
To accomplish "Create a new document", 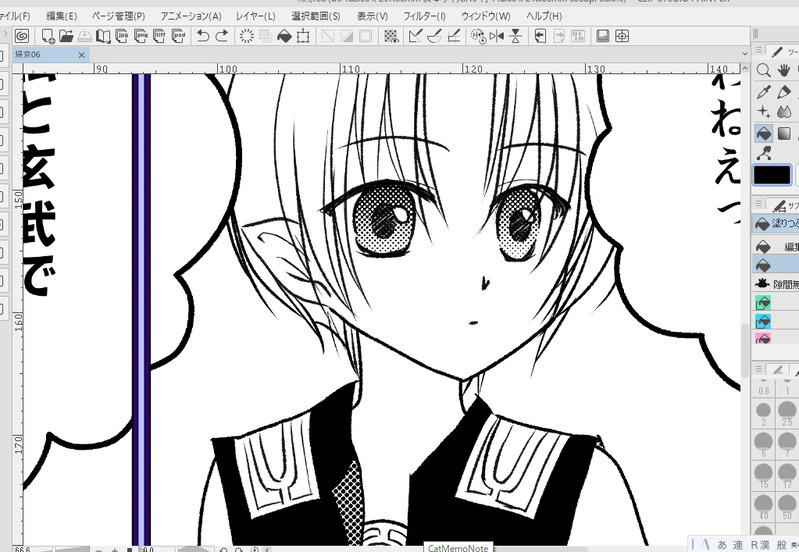I will 48,36.
